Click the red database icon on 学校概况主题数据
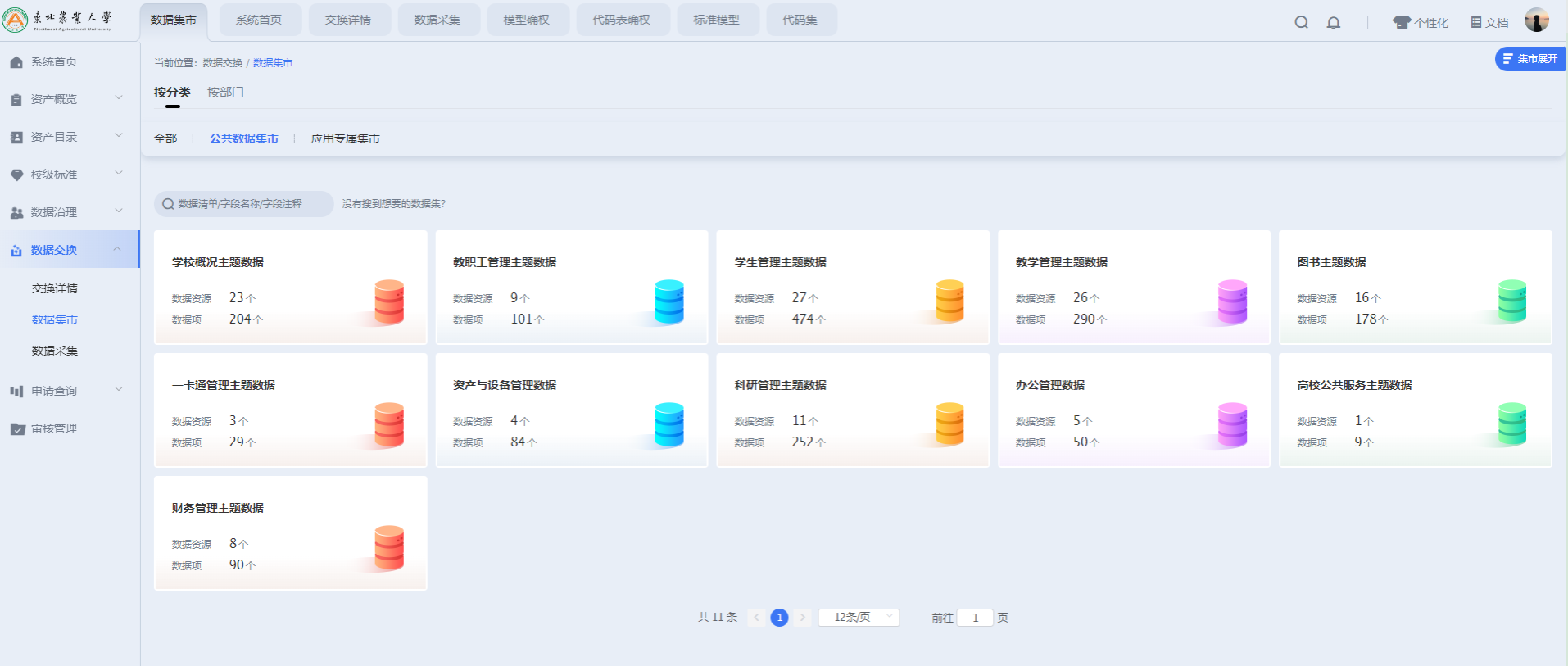1568x666 pixels. pyautogui.click(x=389, y=301)
